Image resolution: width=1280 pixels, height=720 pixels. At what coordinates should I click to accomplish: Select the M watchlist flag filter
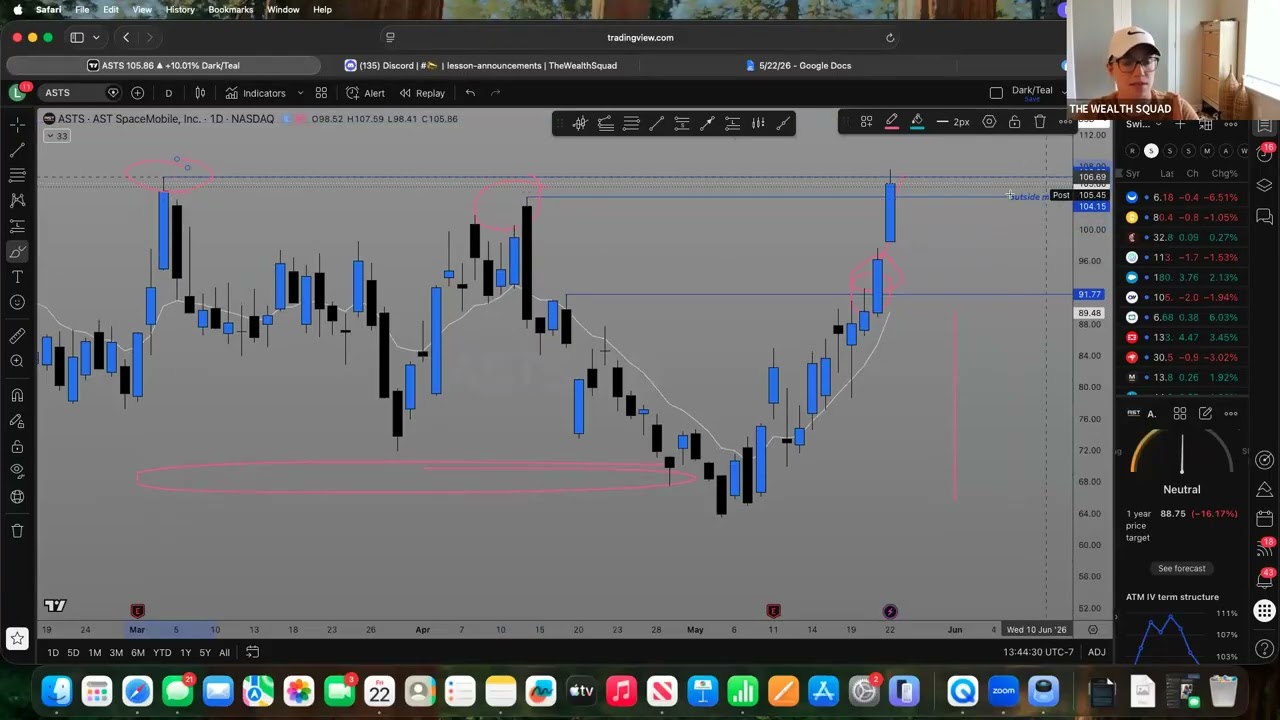coord(1207,151)
